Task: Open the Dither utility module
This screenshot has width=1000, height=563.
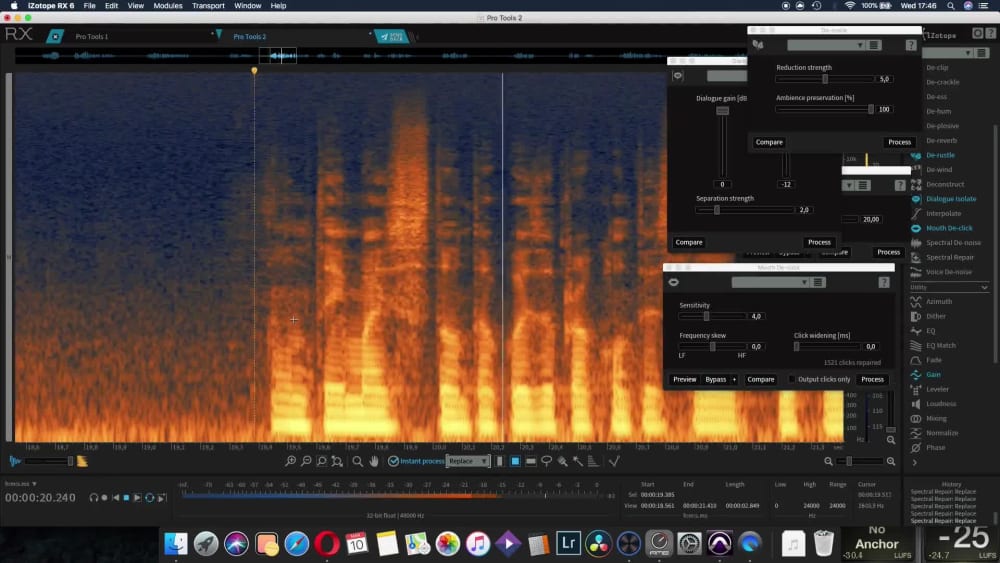Action: [936, 316]
